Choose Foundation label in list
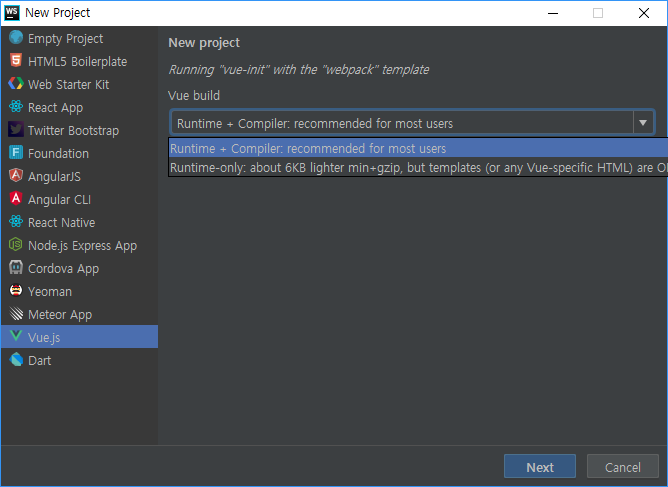The height and width of the screenshot is (487, 668). tap(58, 153)
